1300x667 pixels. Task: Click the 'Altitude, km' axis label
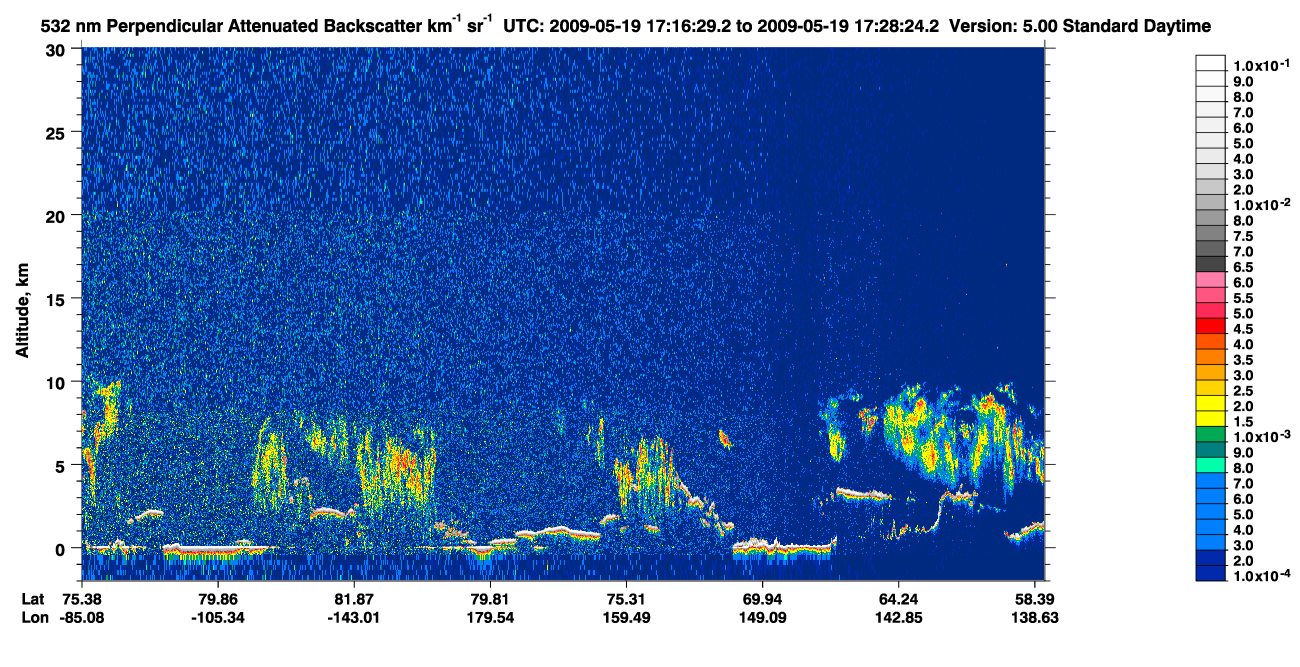21,313
